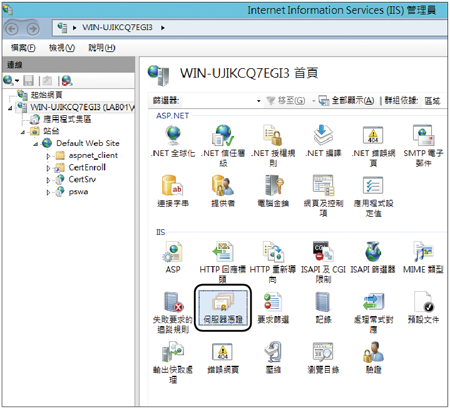Click the back navigation arrow button
Viewport: 450px width, 409px height.
point(12,29)
